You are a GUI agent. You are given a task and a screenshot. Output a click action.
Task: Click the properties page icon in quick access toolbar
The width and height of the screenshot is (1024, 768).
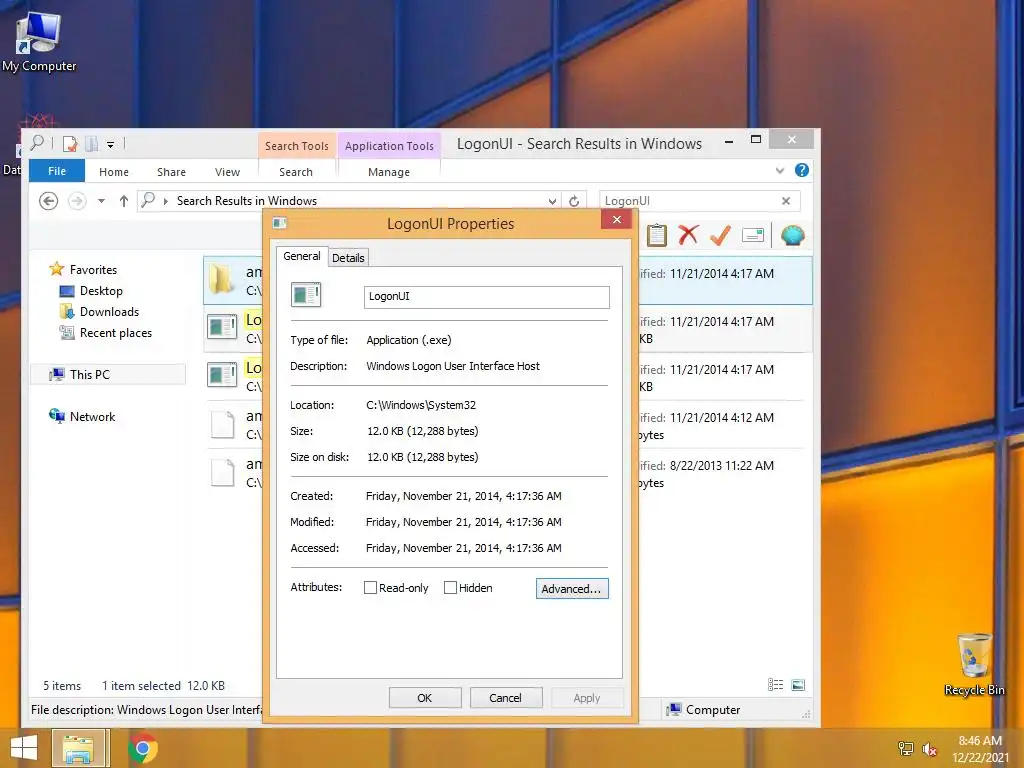[70, 143]
